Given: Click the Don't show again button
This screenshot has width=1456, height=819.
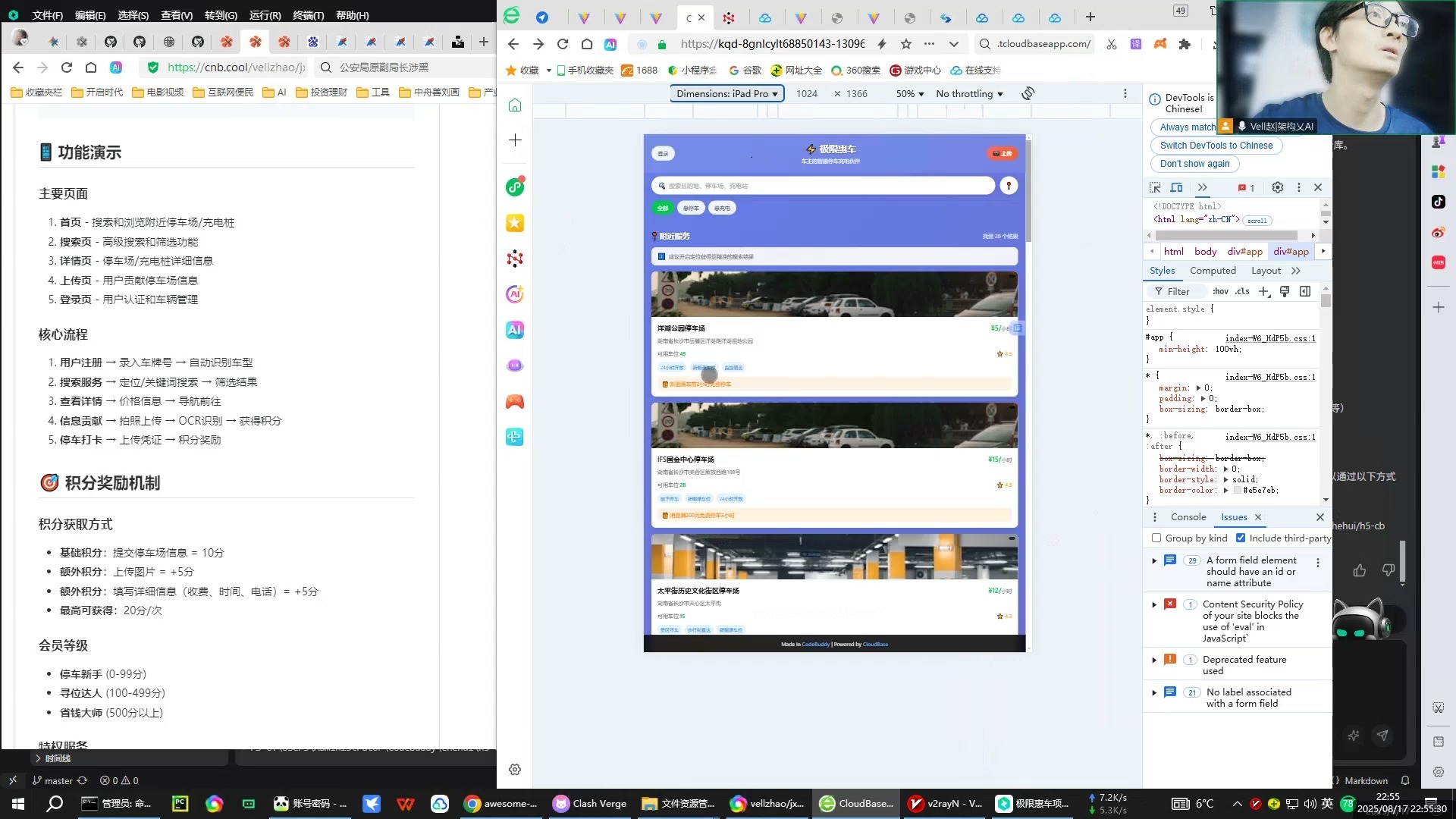Looking at the screenshot, I should coord(1194,164).
